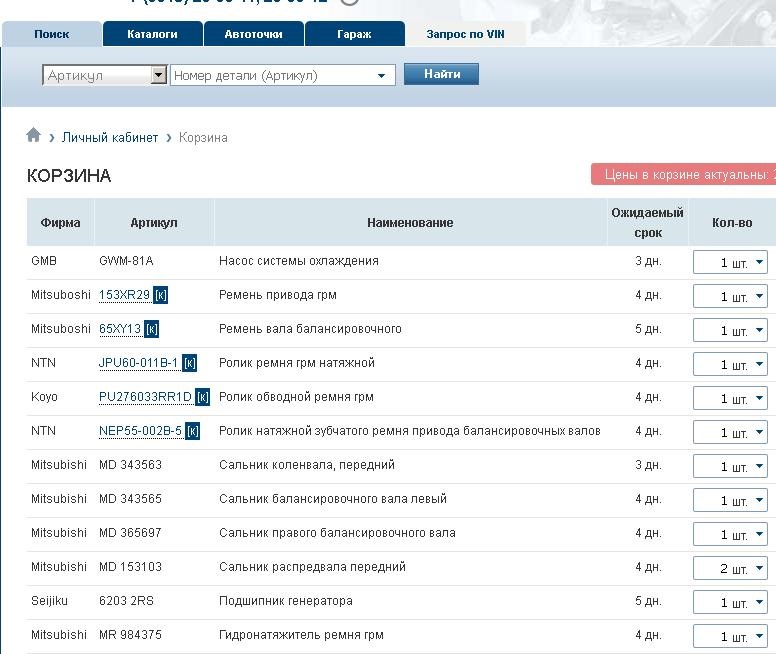Open catalog icon next to PU276033RR1D
Image resolution: width=776 pixels, height=654 pixels.
click(x=202, y=398)
